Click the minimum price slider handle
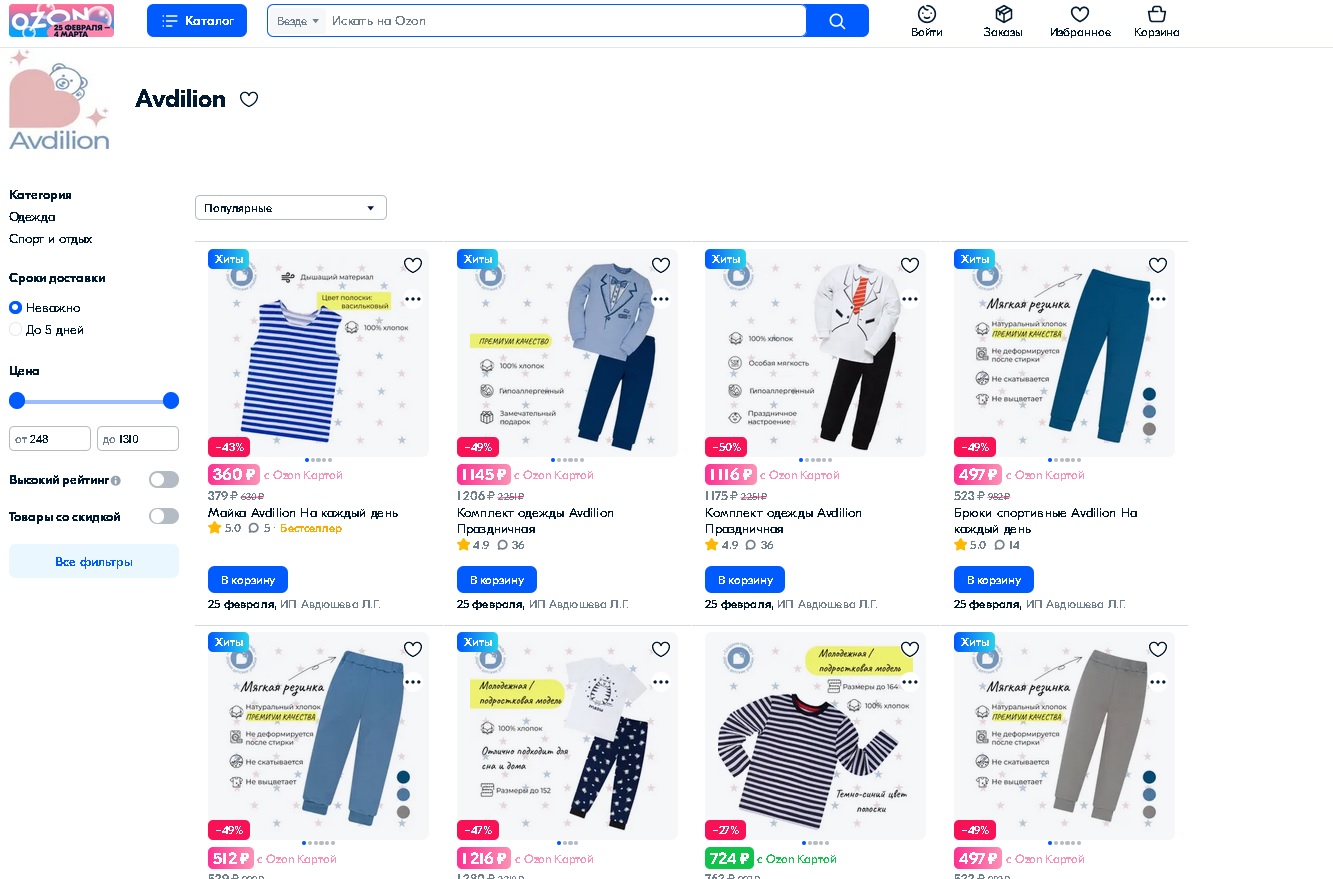This screenshot has height=879, width=1333. [17, 401]
